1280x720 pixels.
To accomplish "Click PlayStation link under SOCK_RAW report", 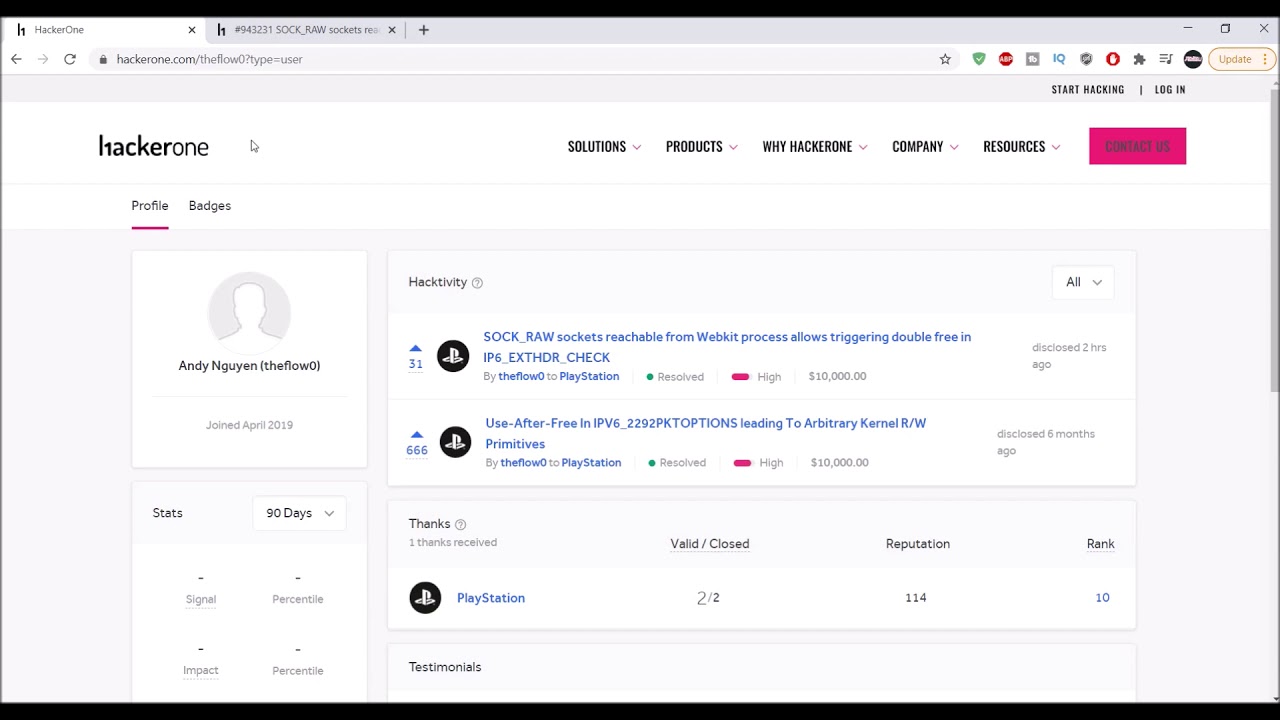I will click(x=589, y=377).
